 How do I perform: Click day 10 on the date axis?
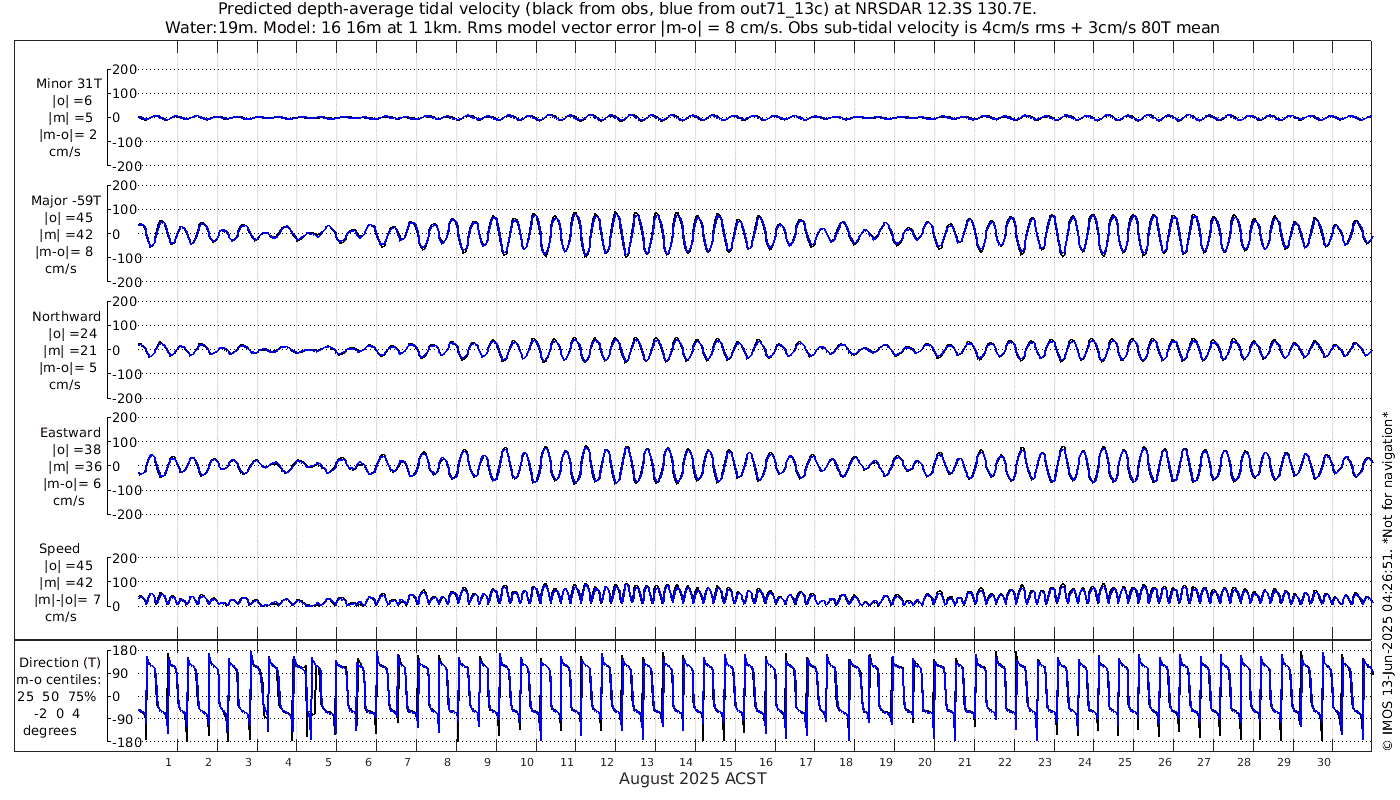(x=527, y=762)
